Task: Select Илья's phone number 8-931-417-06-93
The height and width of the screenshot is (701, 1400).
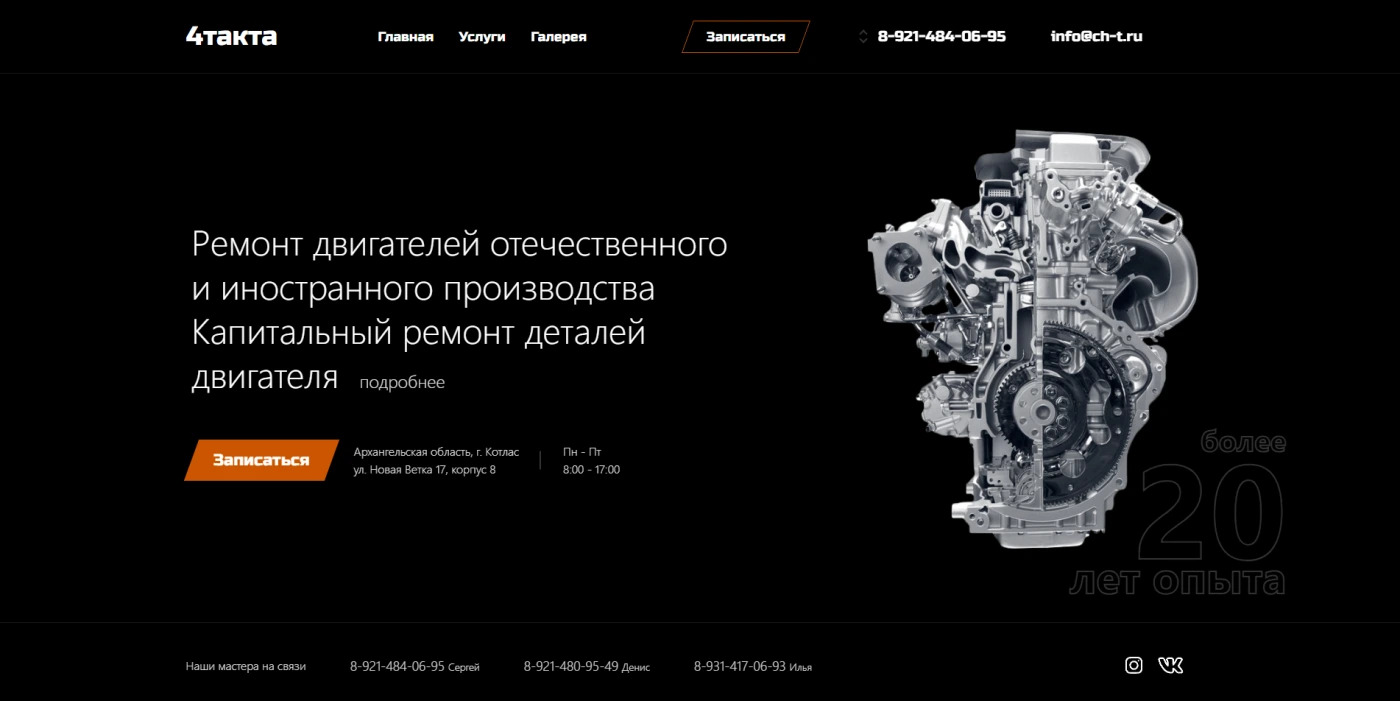Action: click(740, 666)
